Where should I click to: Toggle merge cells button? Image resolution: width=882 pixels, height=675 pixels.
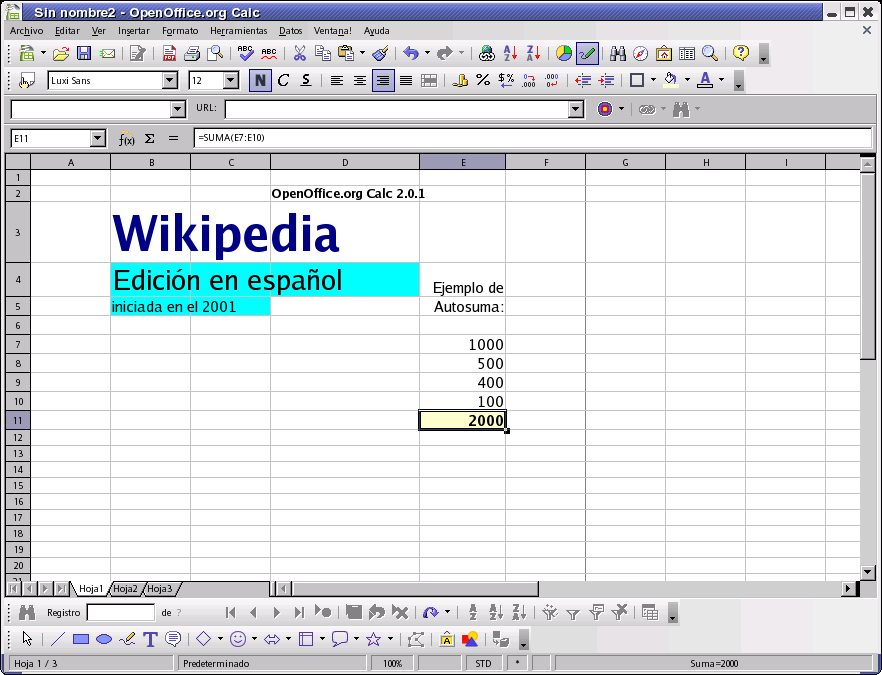coord(429,80)
